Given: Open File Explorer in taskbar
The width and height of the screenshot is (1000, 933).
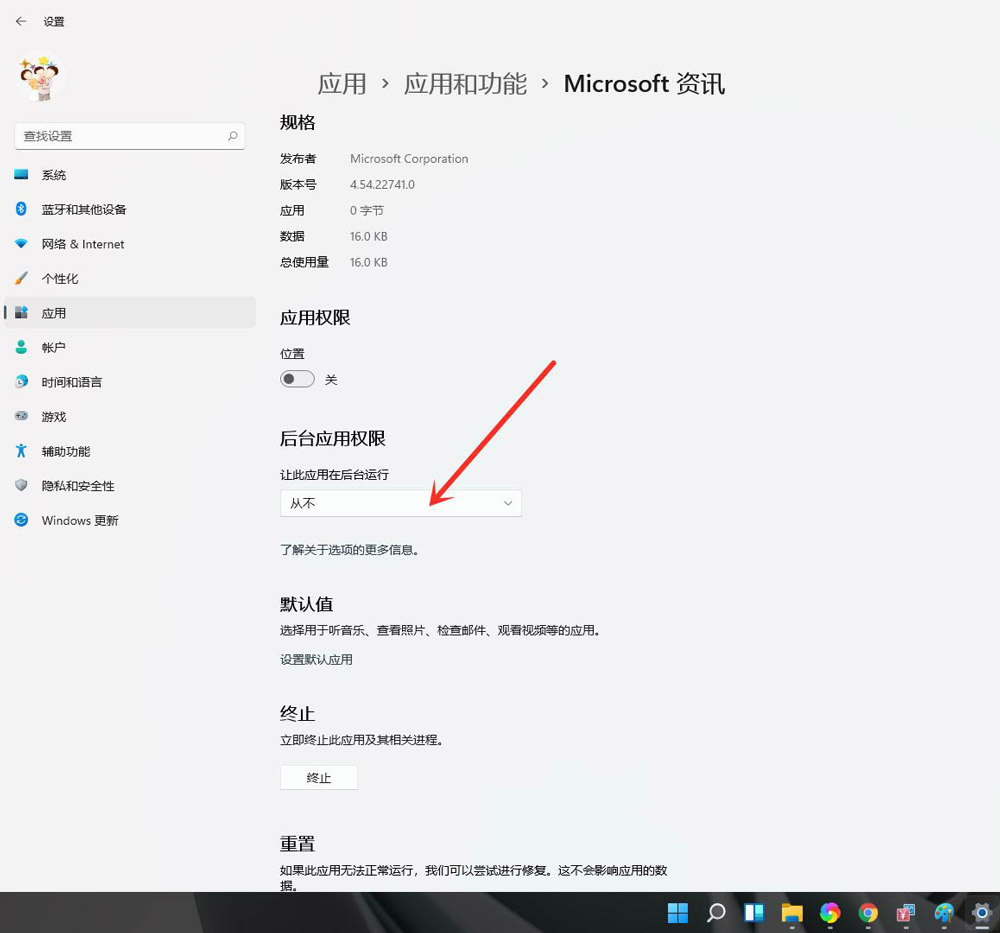Looking at the screenshot, I should pyautogui.click(x=792, y=913).
